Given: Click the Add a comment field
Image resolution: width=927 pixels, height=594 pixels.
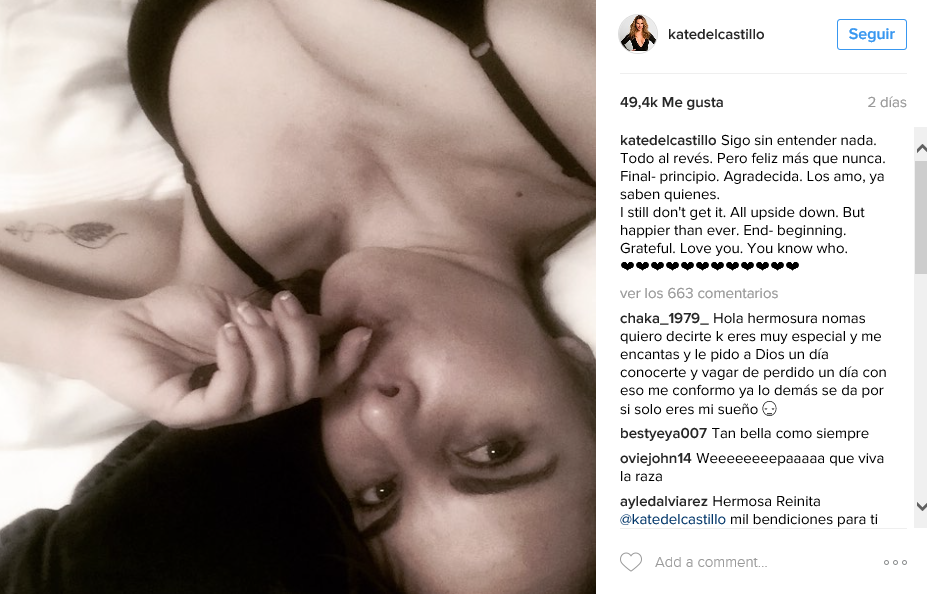Looking at the screenshot, I should [763, 562].
